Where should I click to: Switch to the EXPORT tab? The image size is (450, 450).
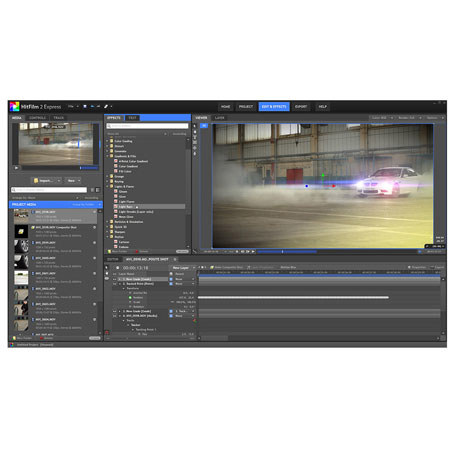point(301,107)
